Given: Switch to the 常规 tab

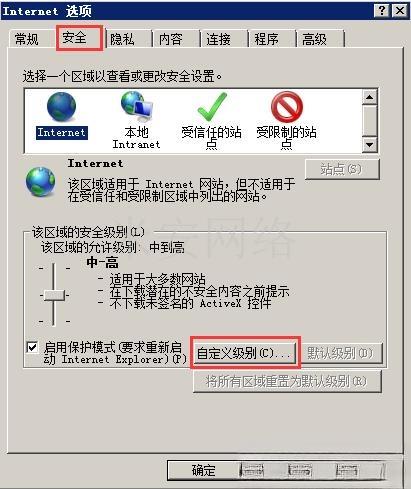Looking at the screenshot, I should pos(27,39).
